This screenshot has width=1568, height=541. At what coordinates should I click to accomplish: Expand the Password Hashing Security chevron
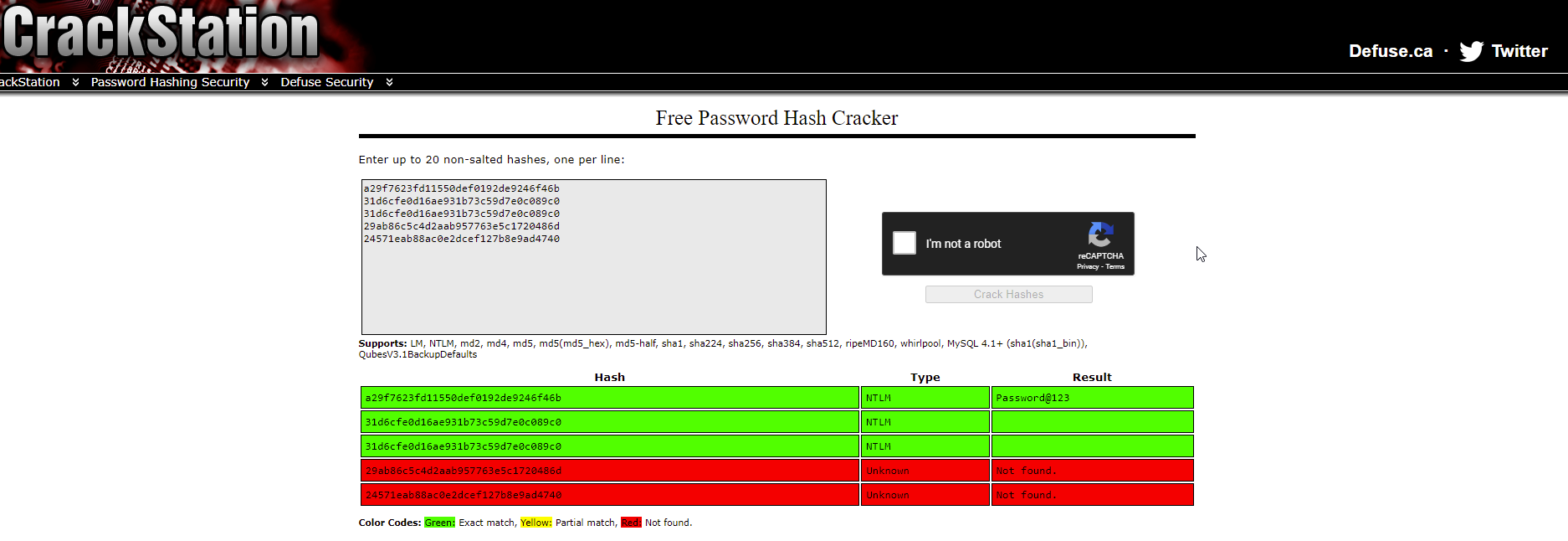264,82
